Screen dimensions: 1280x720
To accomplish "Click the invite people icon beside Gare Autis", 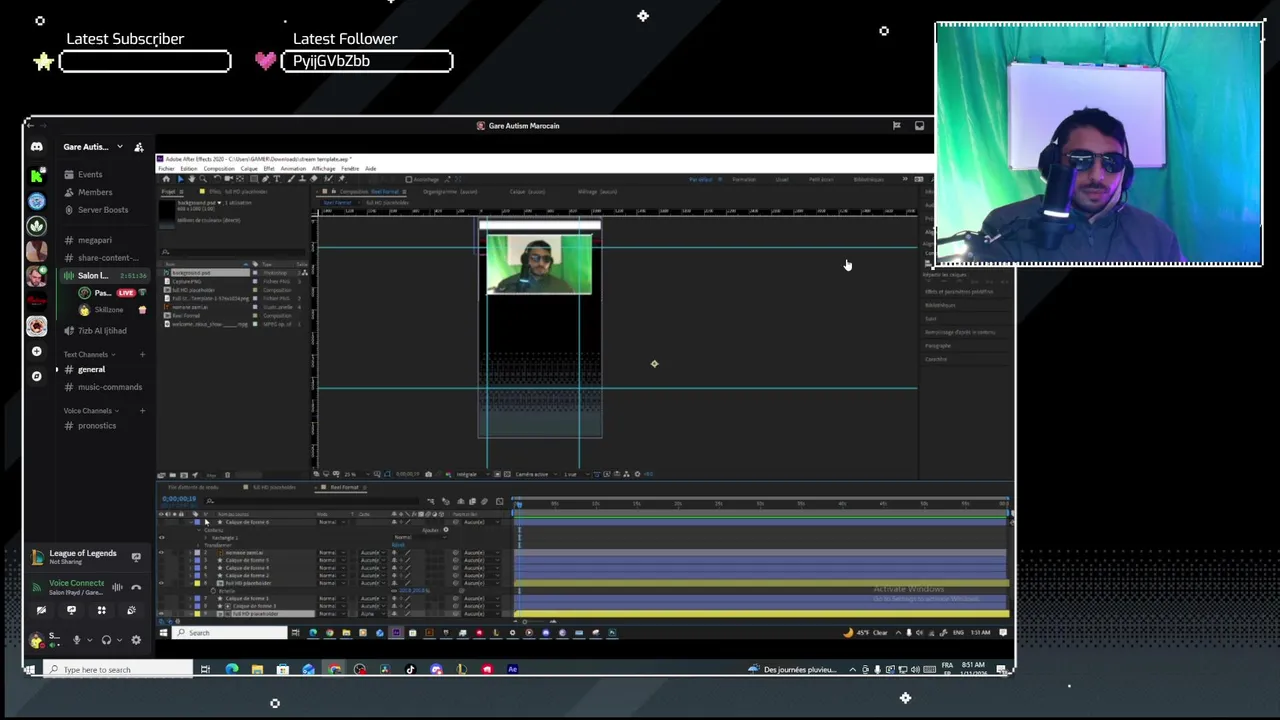I will click(x=138, y=147).
